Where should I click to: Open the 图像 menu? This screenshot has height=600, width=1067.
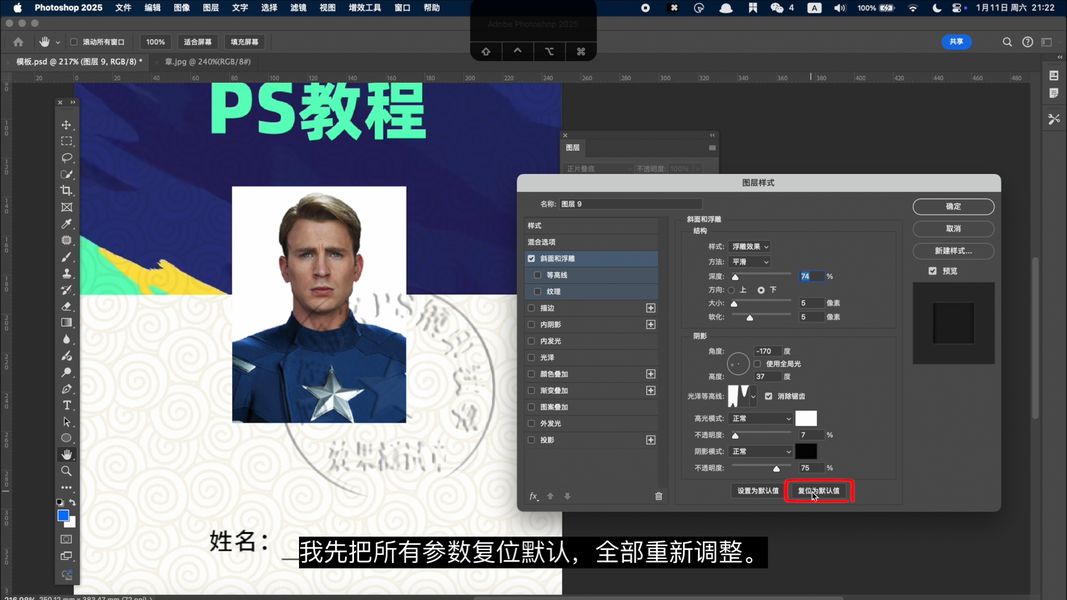(x=182, y=8)
